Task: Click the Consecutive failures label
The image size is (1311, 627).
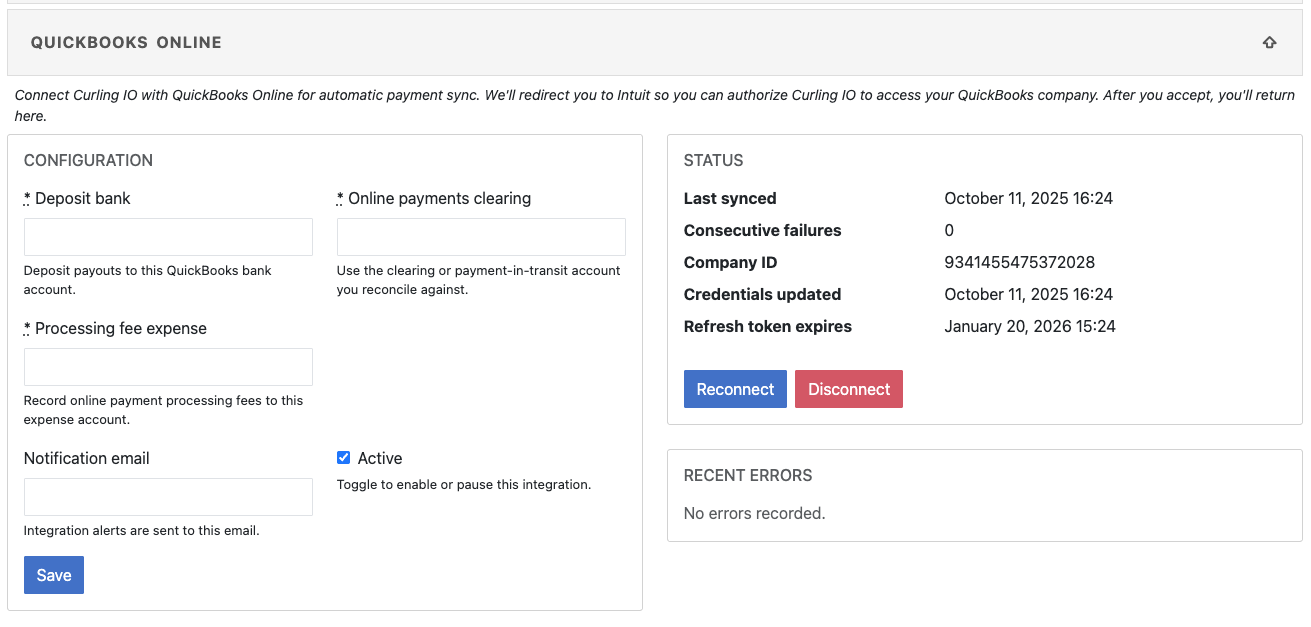Action: point(763,230)
